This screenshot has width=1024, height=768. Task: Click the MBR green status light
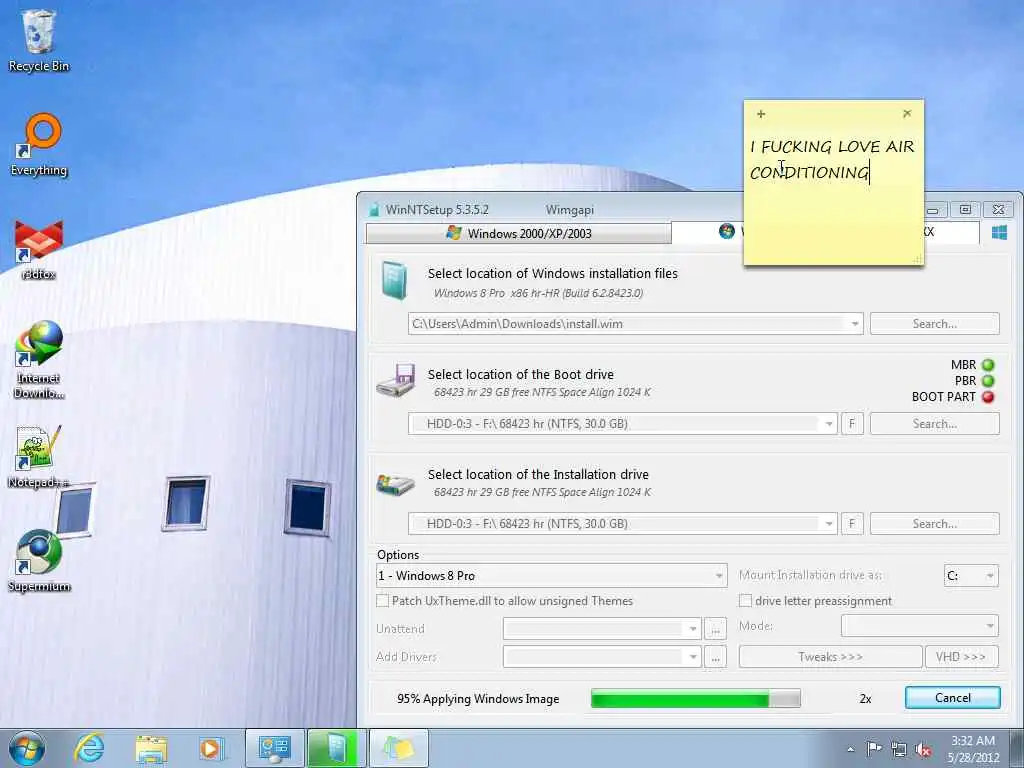coord(988,365)
